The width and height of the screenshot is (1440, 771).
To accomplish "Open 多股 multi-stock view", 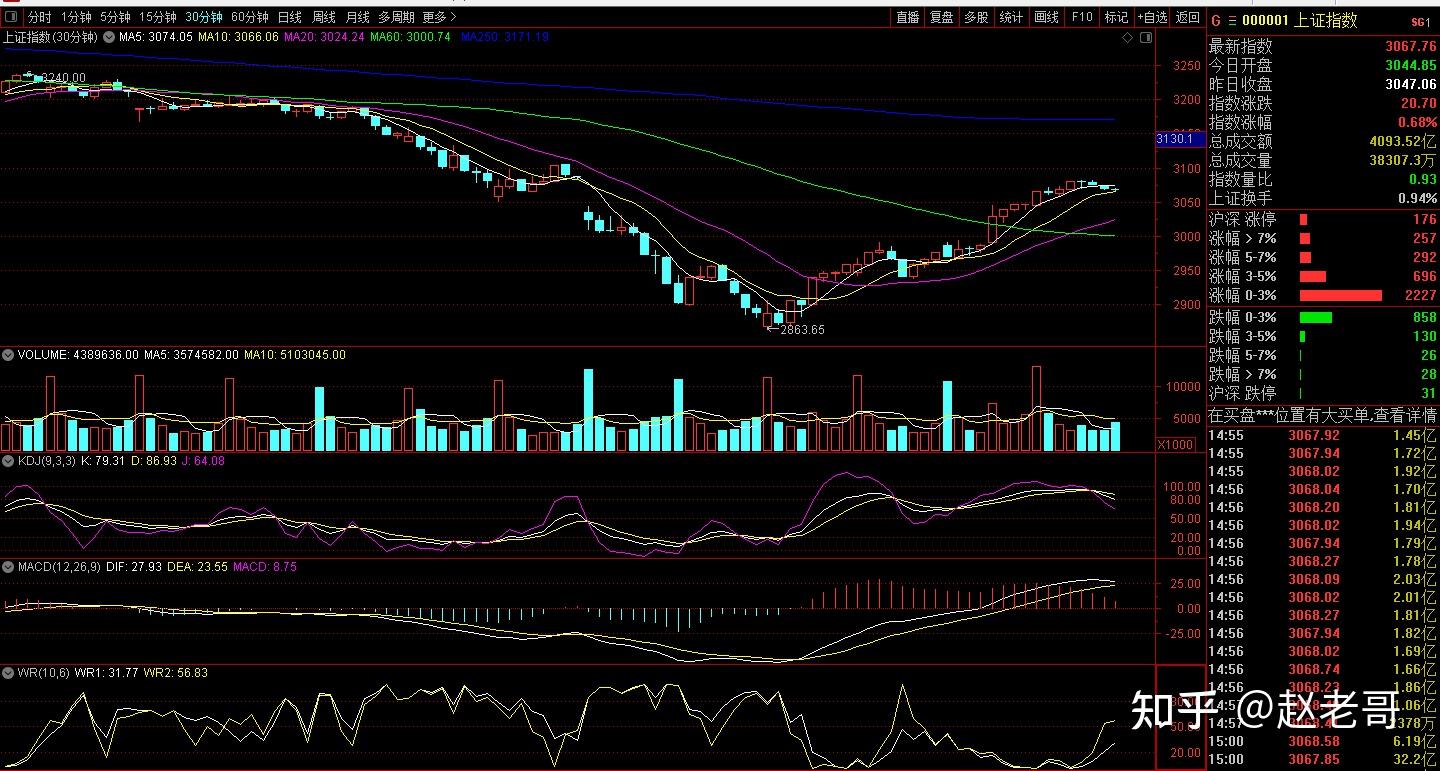I will point(976,17).
